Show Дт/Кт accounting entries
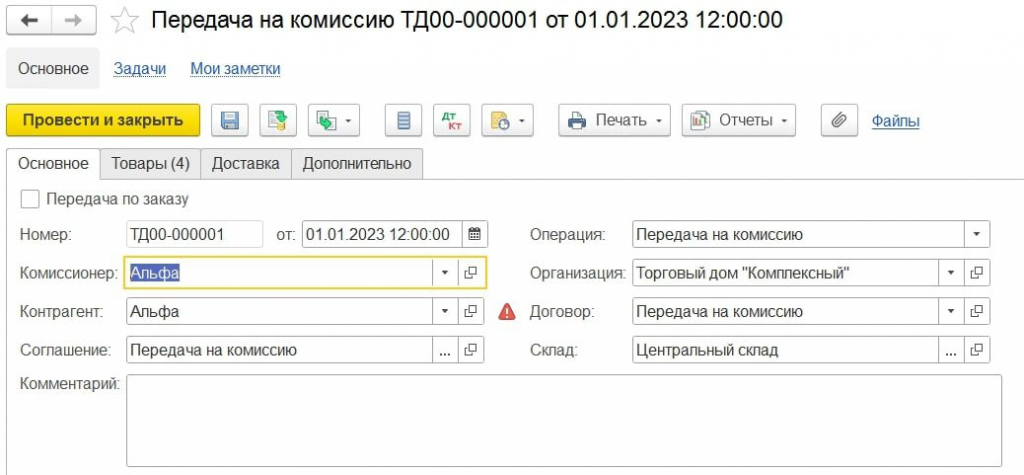 [x=452, y=120]
